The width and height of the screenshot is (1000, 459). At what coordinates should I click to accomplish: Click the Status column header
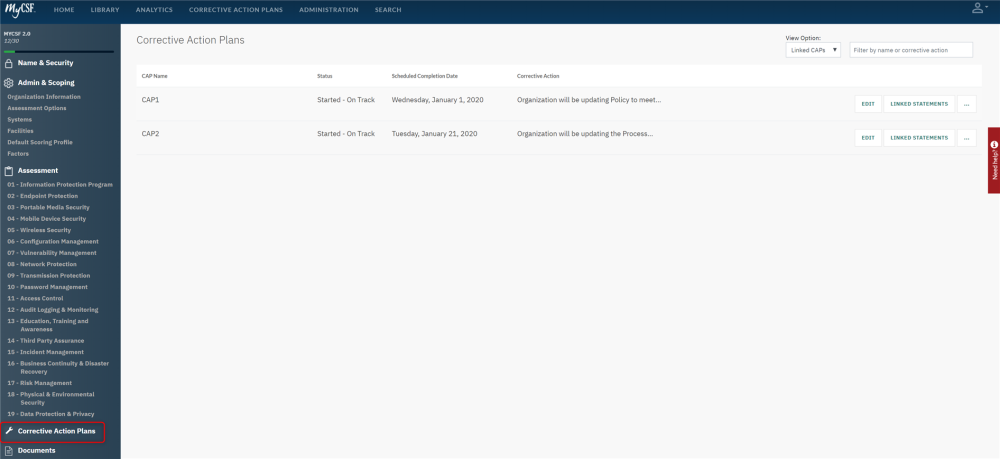tap(325, 76)
